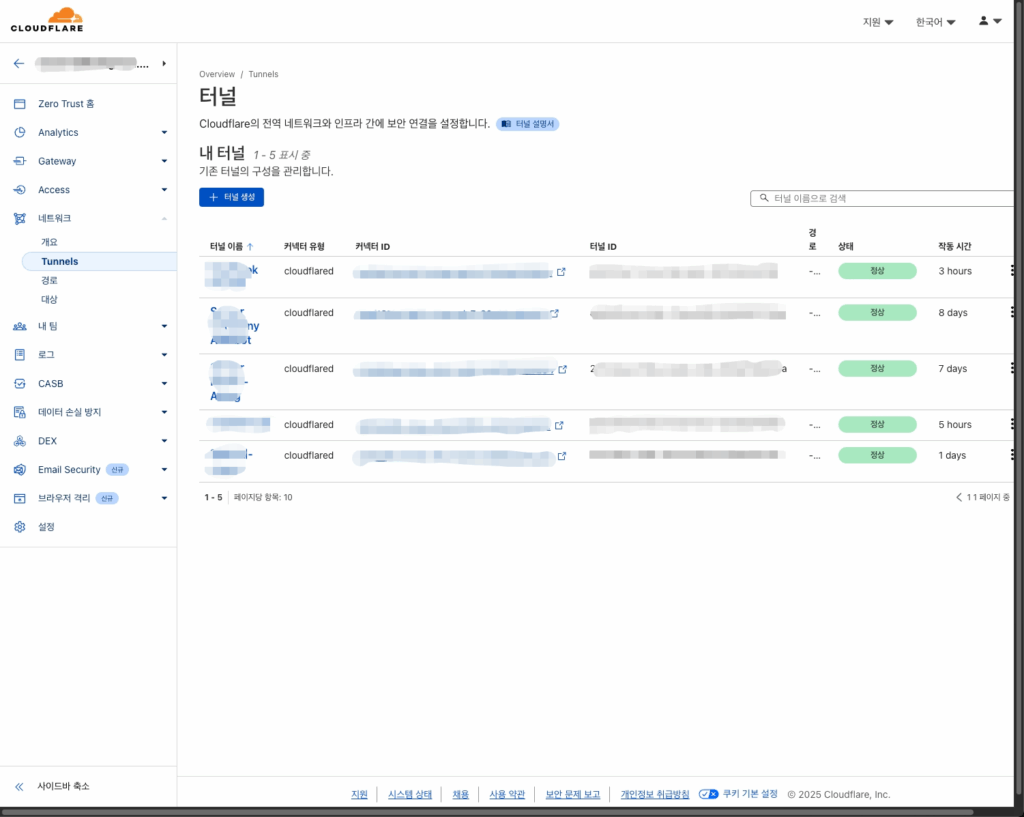This screenshot has width=1024, height=817.
Task: Click 사이드바 축소 label
Action: (63, 786)
